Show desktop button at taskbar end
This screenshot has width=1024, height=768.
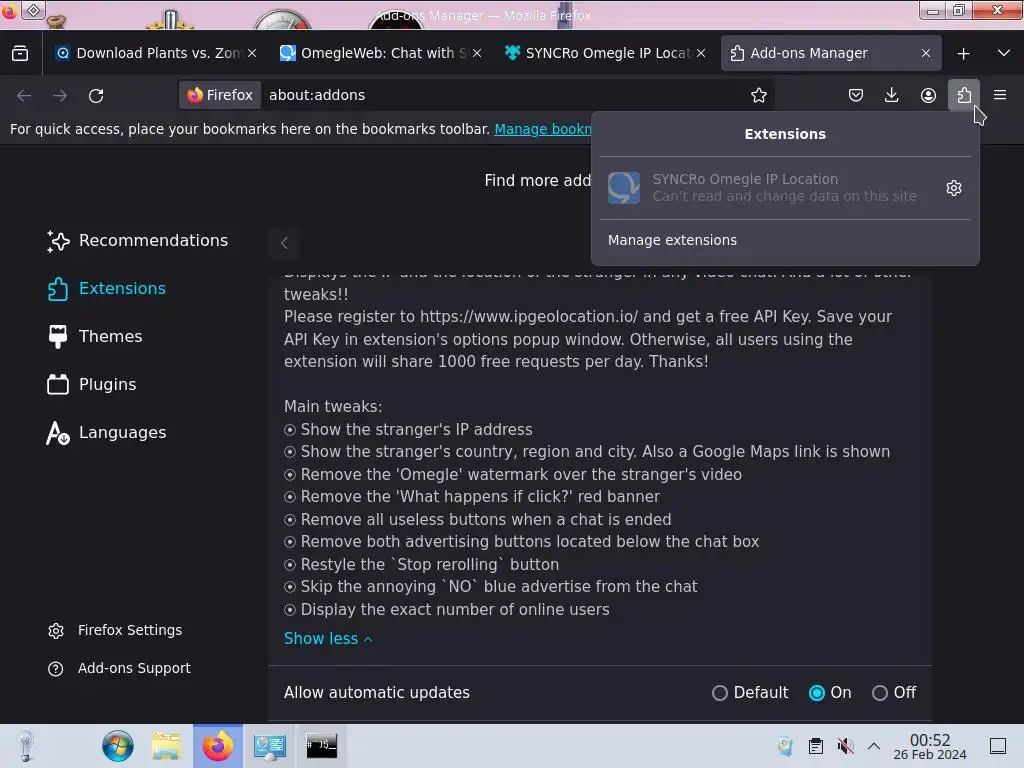[x=998, y=746]
